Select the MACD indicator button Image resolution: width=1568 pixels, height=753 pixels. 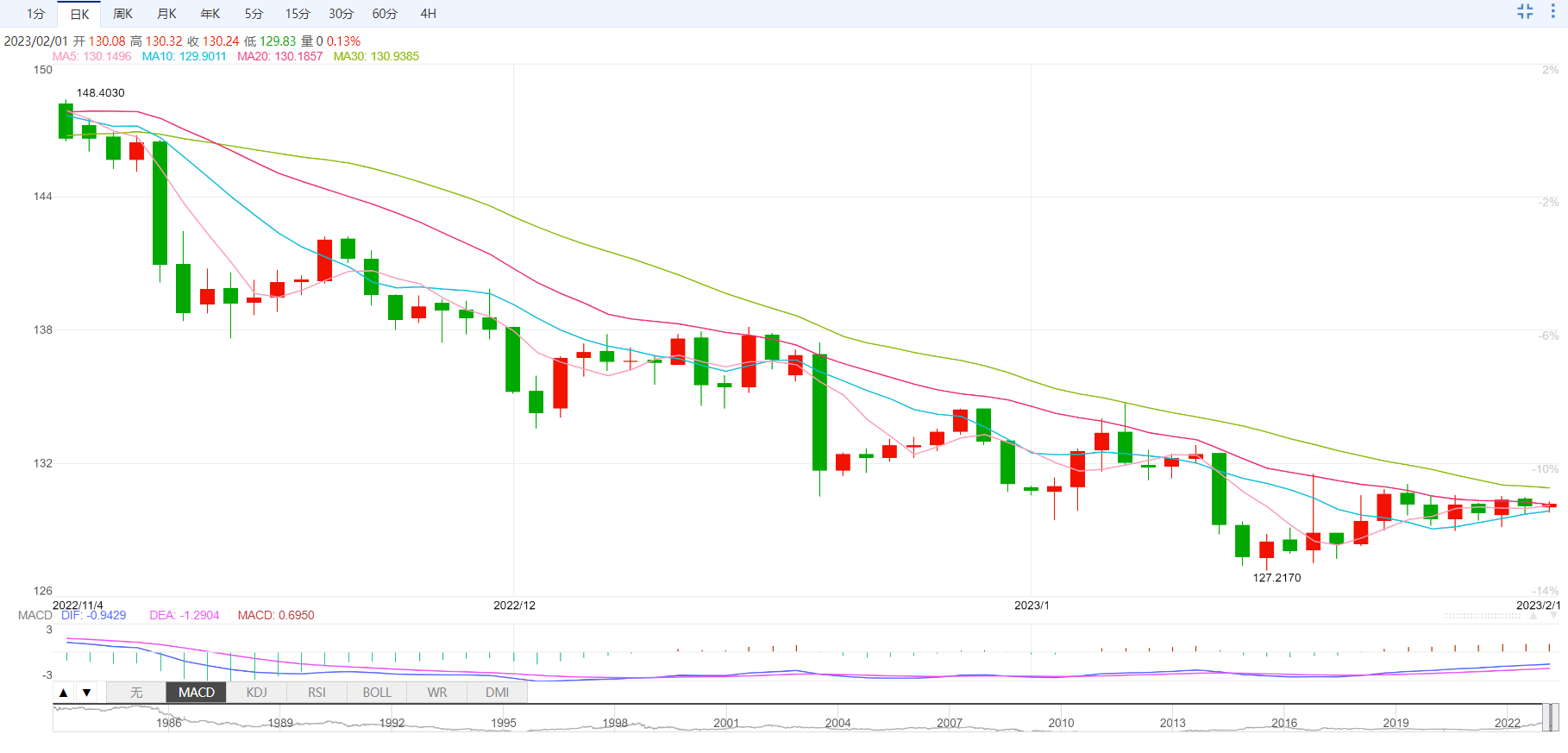(x=196, y=692)
